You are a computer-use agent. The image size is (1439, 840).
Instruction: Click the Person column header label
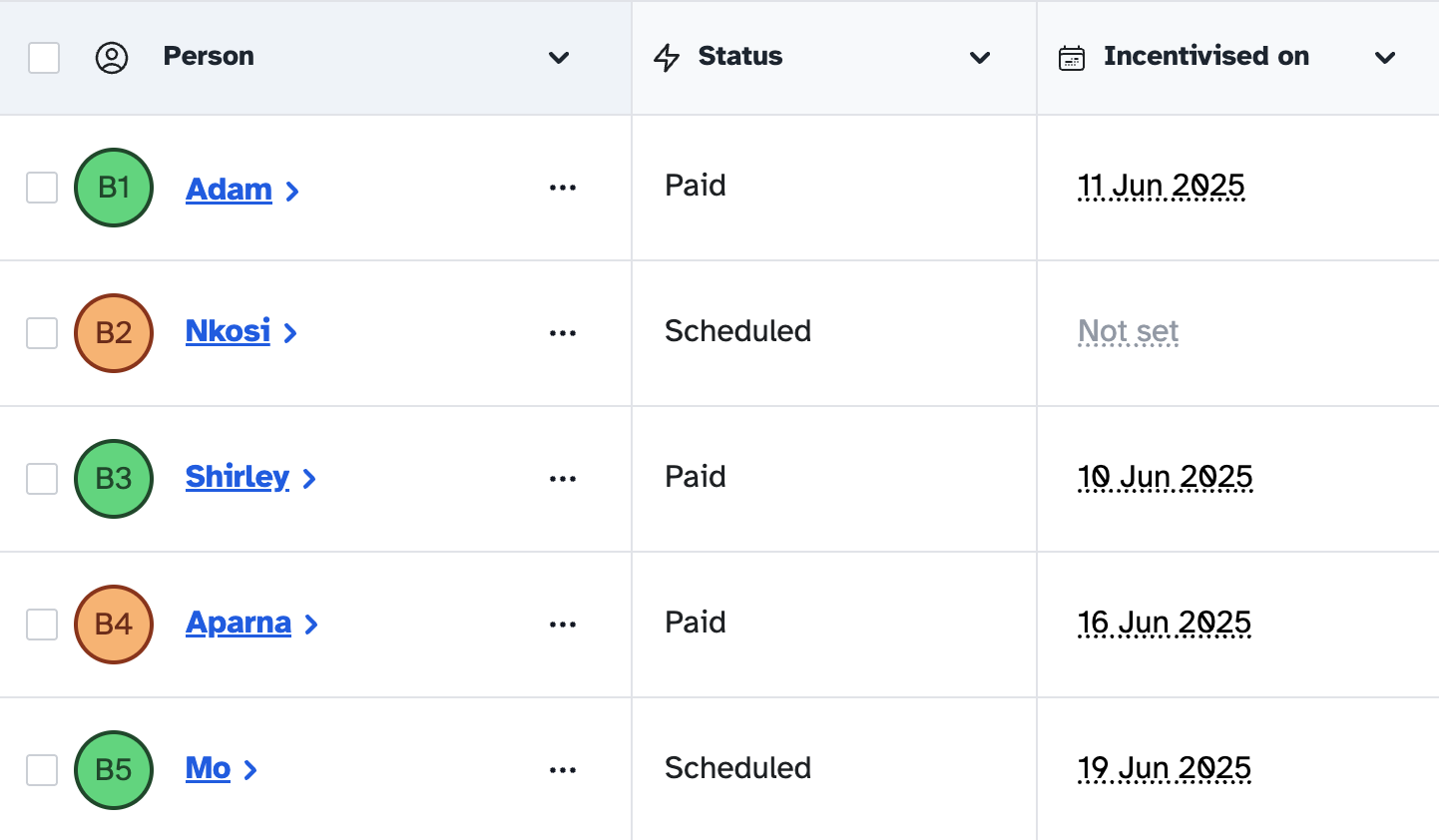(x=209, y=57)
